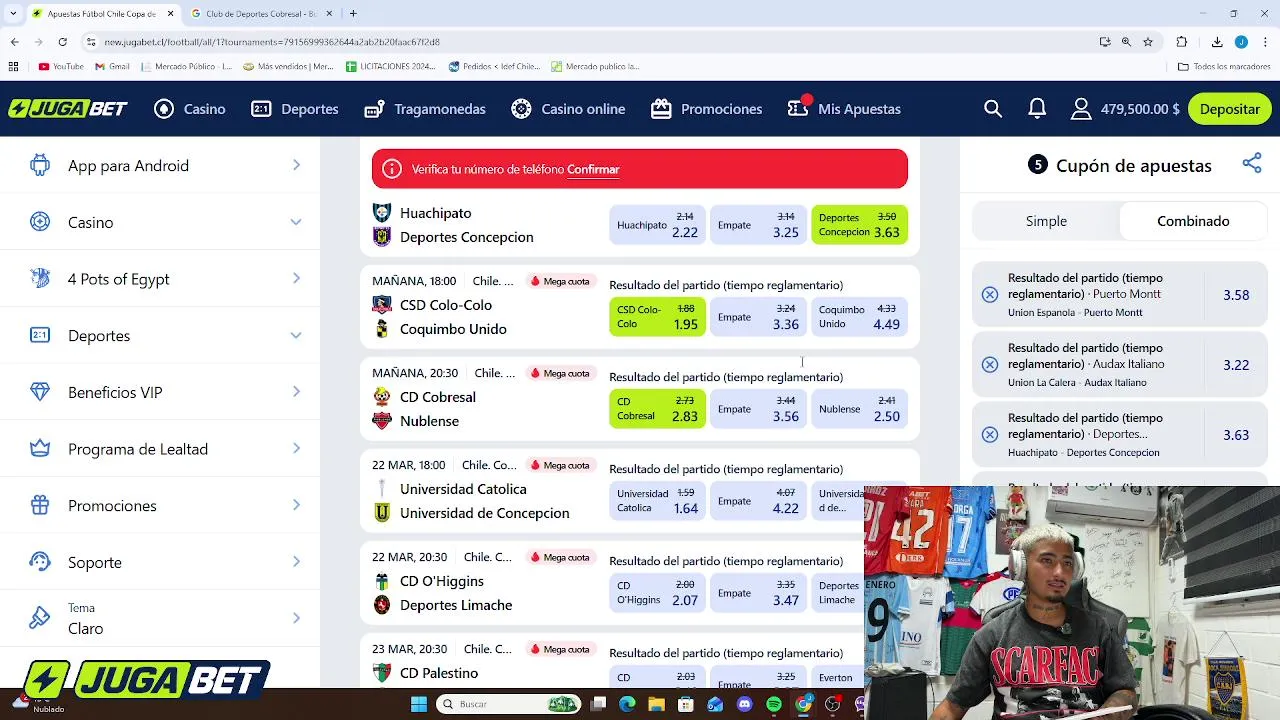Screen dimensions: 1280x720
Task: Open Promociones sidebar chevron arrow
Action: pyautogui.click(x=296, y=505)
